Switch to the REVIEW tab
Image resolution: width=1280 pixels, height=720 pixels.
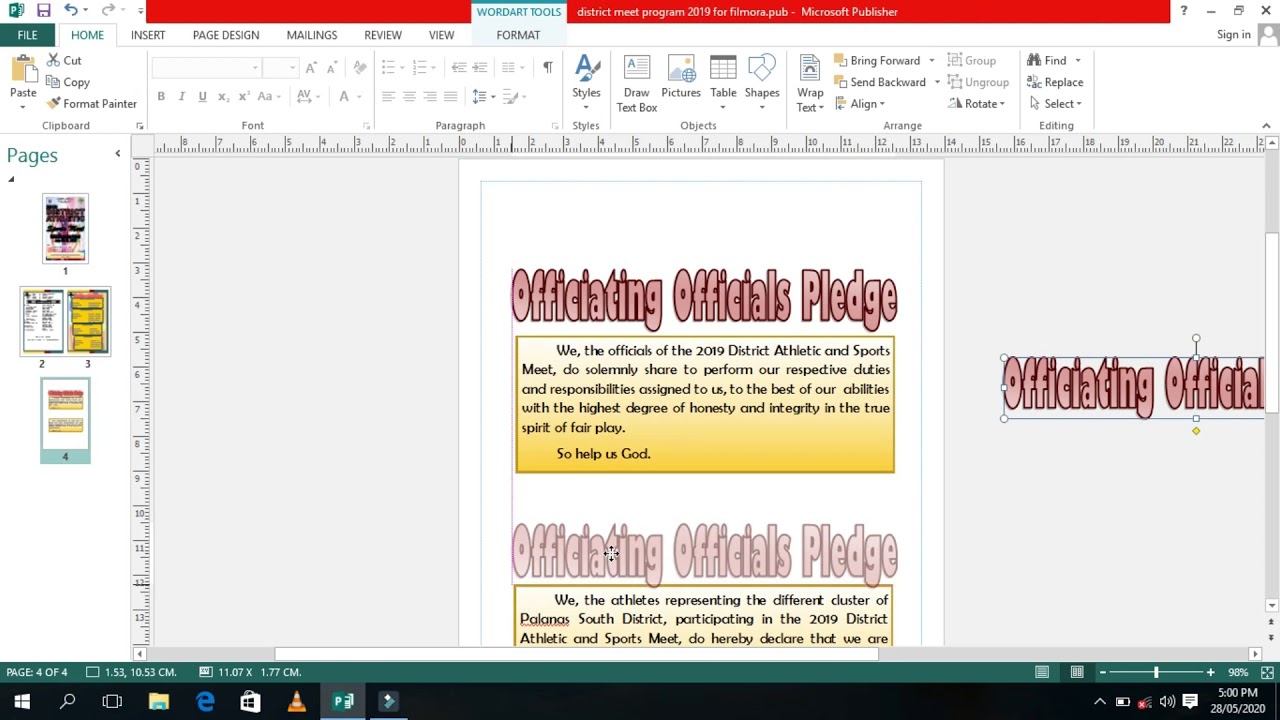[x=383, y=35]
